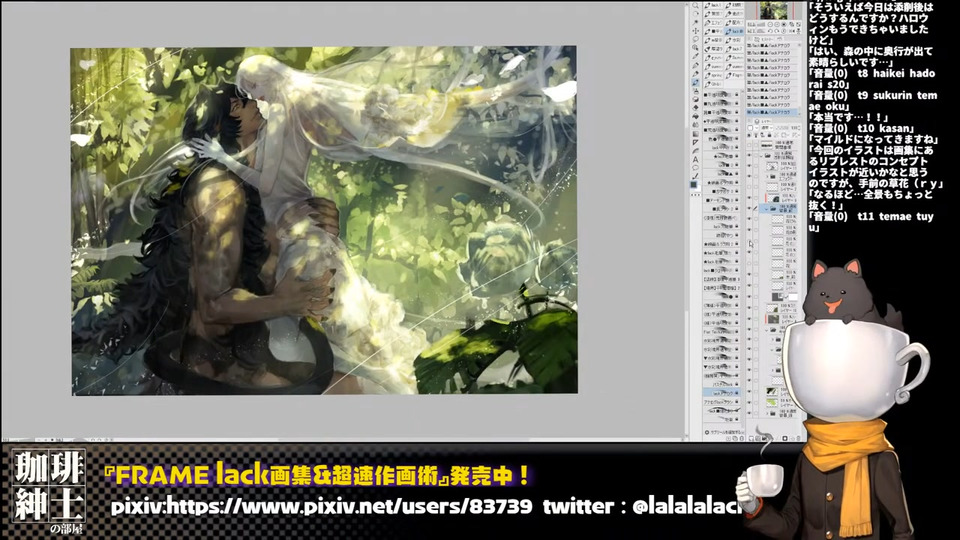Select the For TechArt brush

click(x=722, y=332)
